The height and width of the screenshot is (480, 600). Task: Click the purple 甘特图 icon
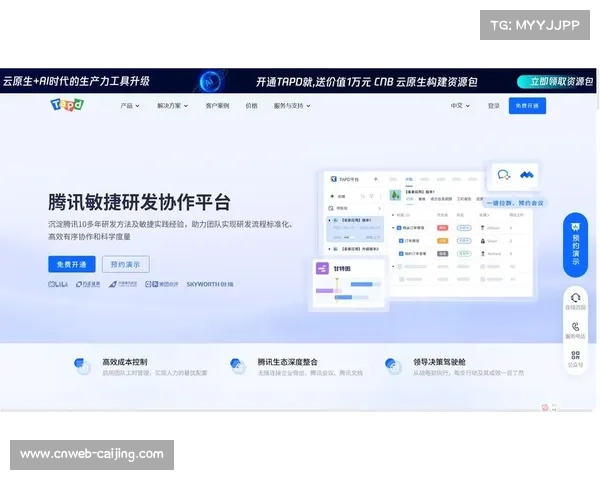[322, 268]
